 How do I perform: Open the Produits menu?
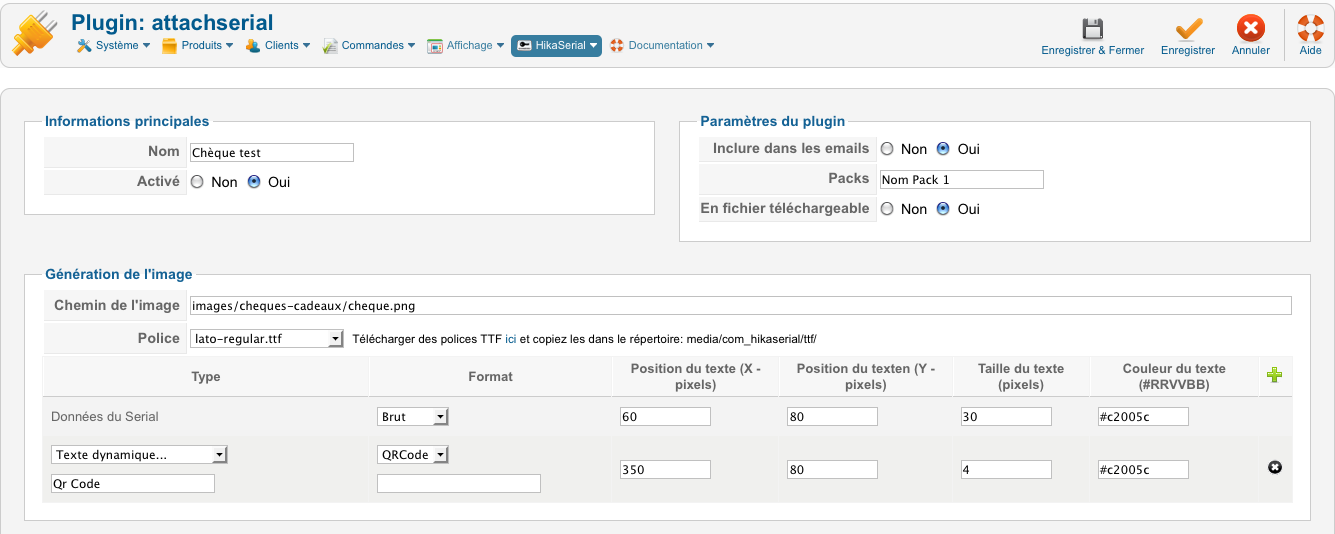[x=197, y=45]
